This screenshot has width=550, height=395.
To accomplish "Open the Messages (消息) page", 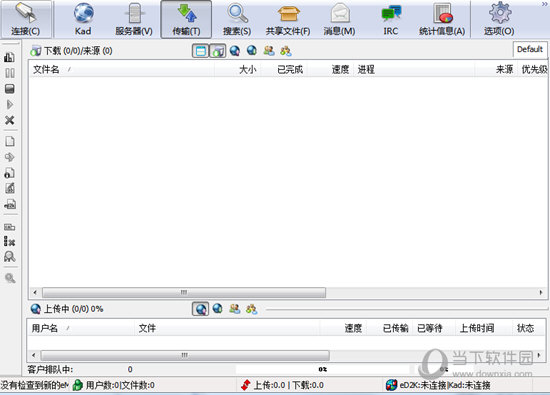I will [x=339, y=19].
